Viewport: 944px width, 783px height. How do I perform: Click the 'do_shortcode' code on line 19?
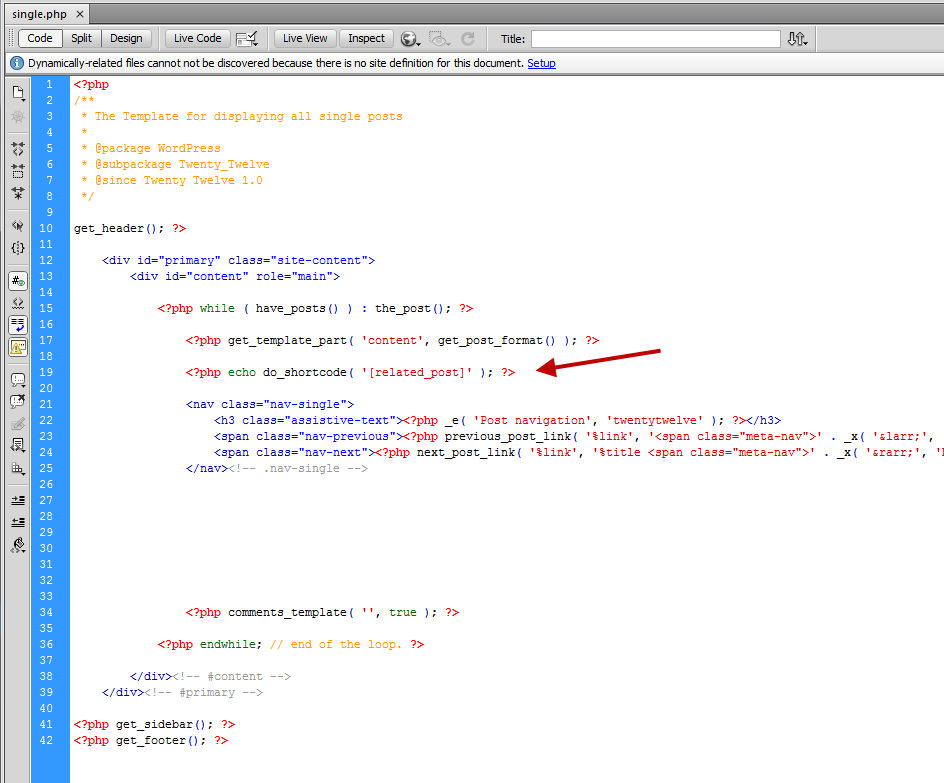click(x=305, y=372)
